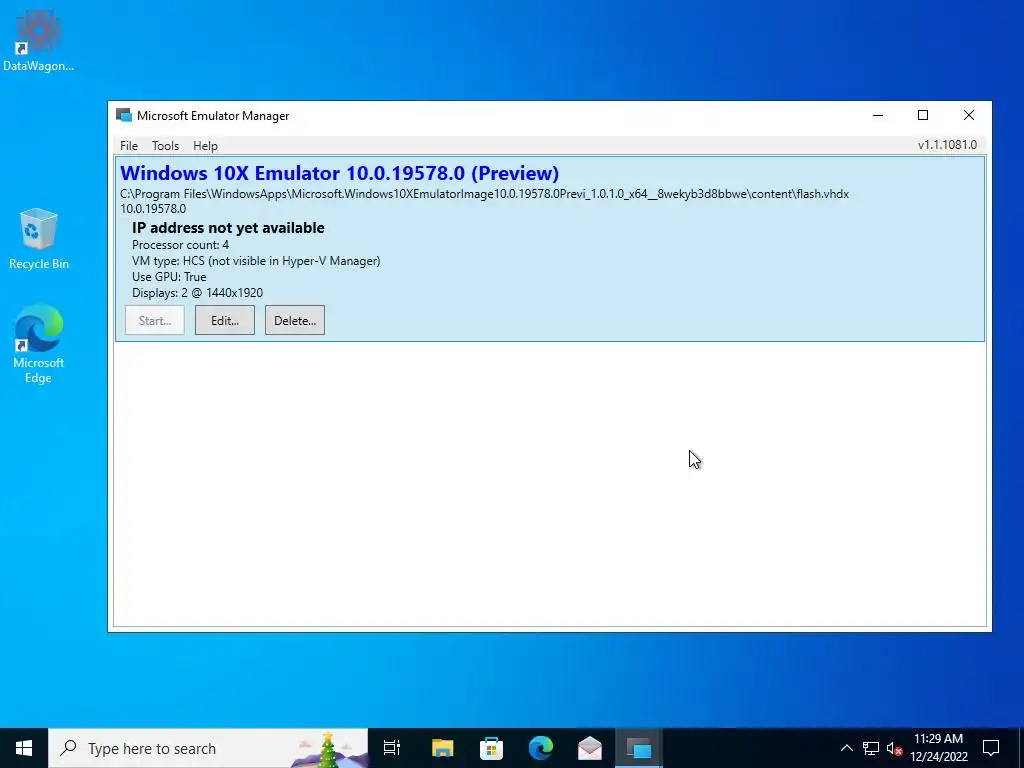Viewport: 1024px width, 768px height.
Task: Open the File menu
Action: 129,146
